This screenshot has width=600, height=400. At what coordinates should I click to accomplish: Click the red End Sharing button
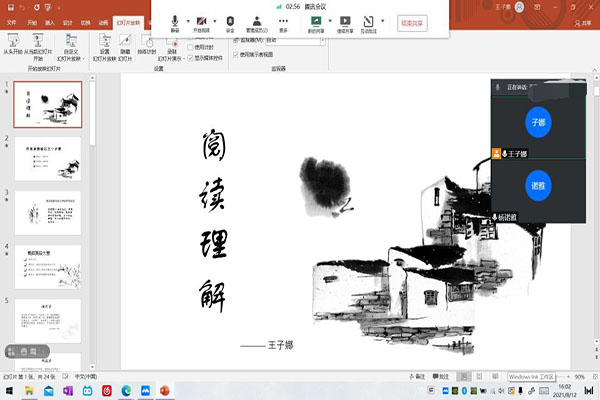410,21
